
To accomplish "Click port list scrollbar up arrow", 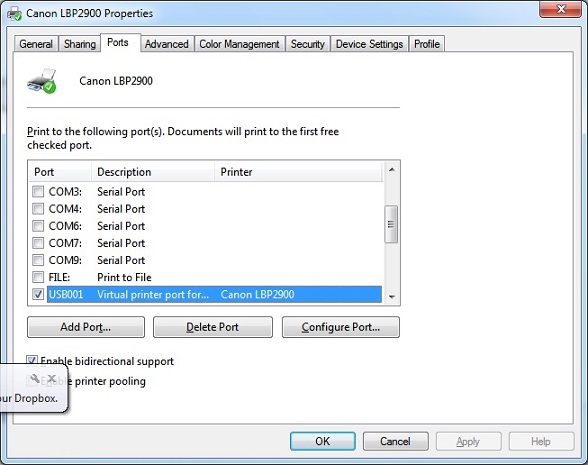I will pos(392,170).
